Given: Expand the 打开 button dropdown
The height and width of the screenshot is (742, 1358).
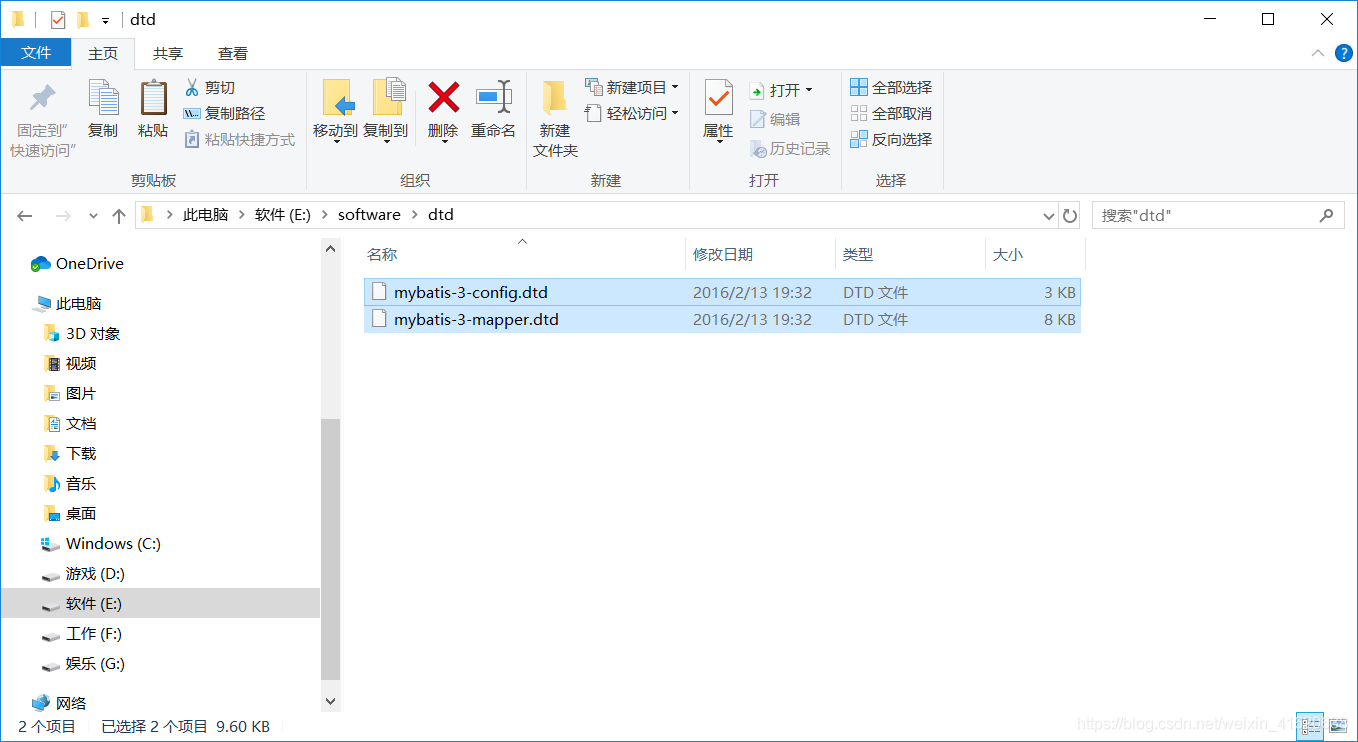Looking at the screenshot, I should [808, 89].
